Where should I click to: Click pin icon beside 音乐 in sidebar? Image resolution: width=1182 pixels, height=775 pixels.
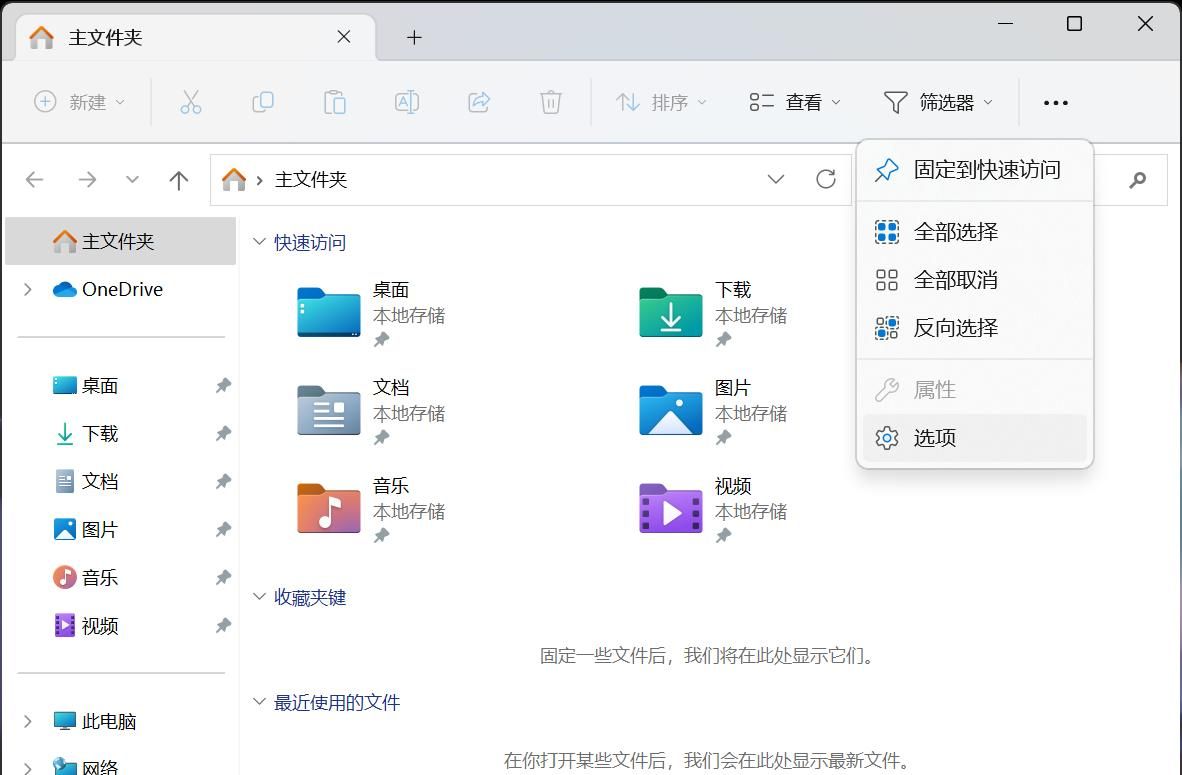coord(223,577)
